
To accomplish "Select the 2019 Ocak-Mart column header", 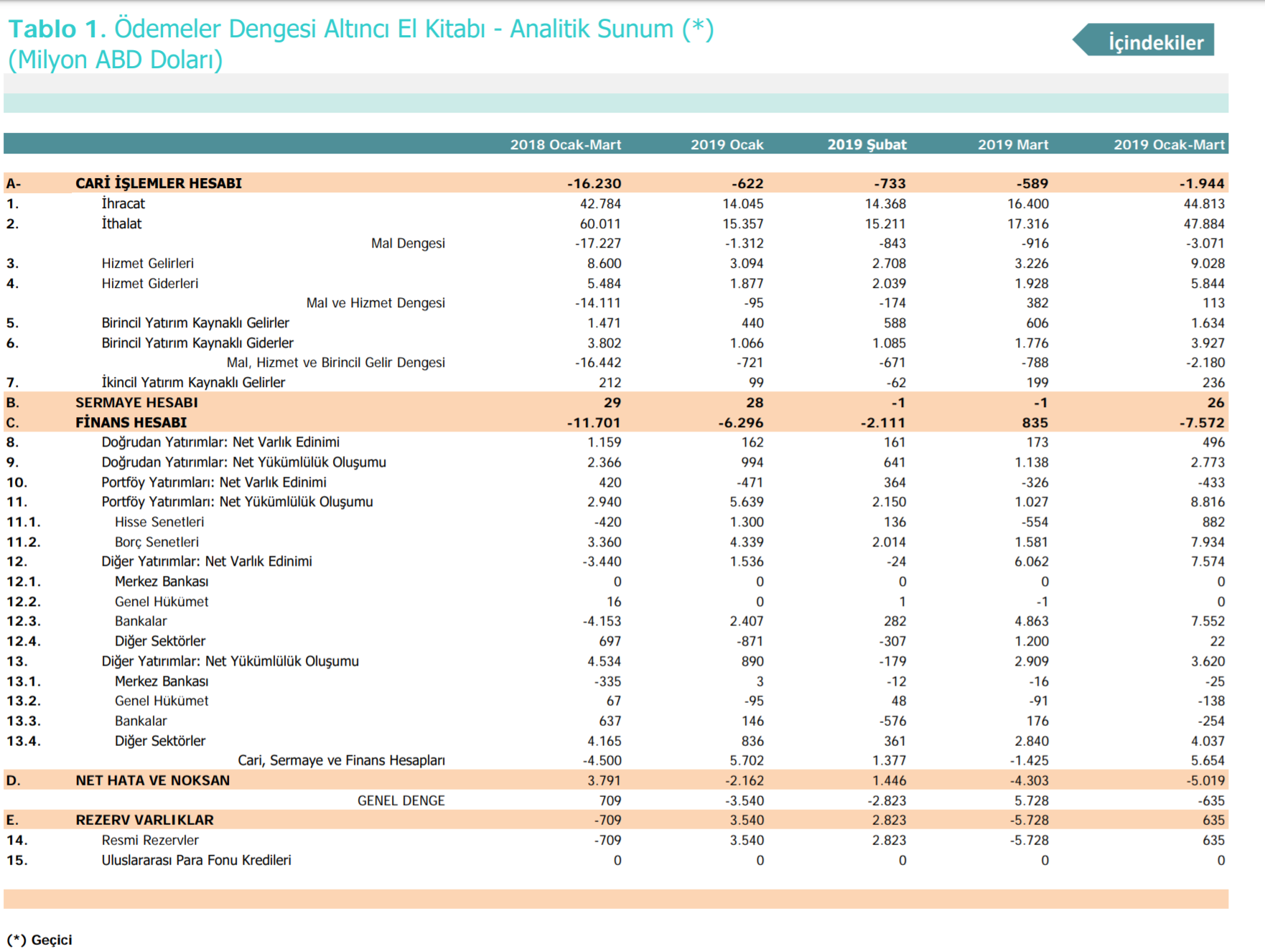I will tap(1169, 144).
